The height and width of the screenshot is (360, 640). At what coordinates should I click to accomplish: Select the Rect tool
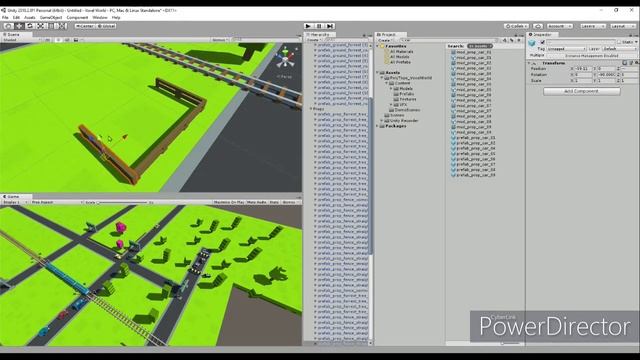51,26
